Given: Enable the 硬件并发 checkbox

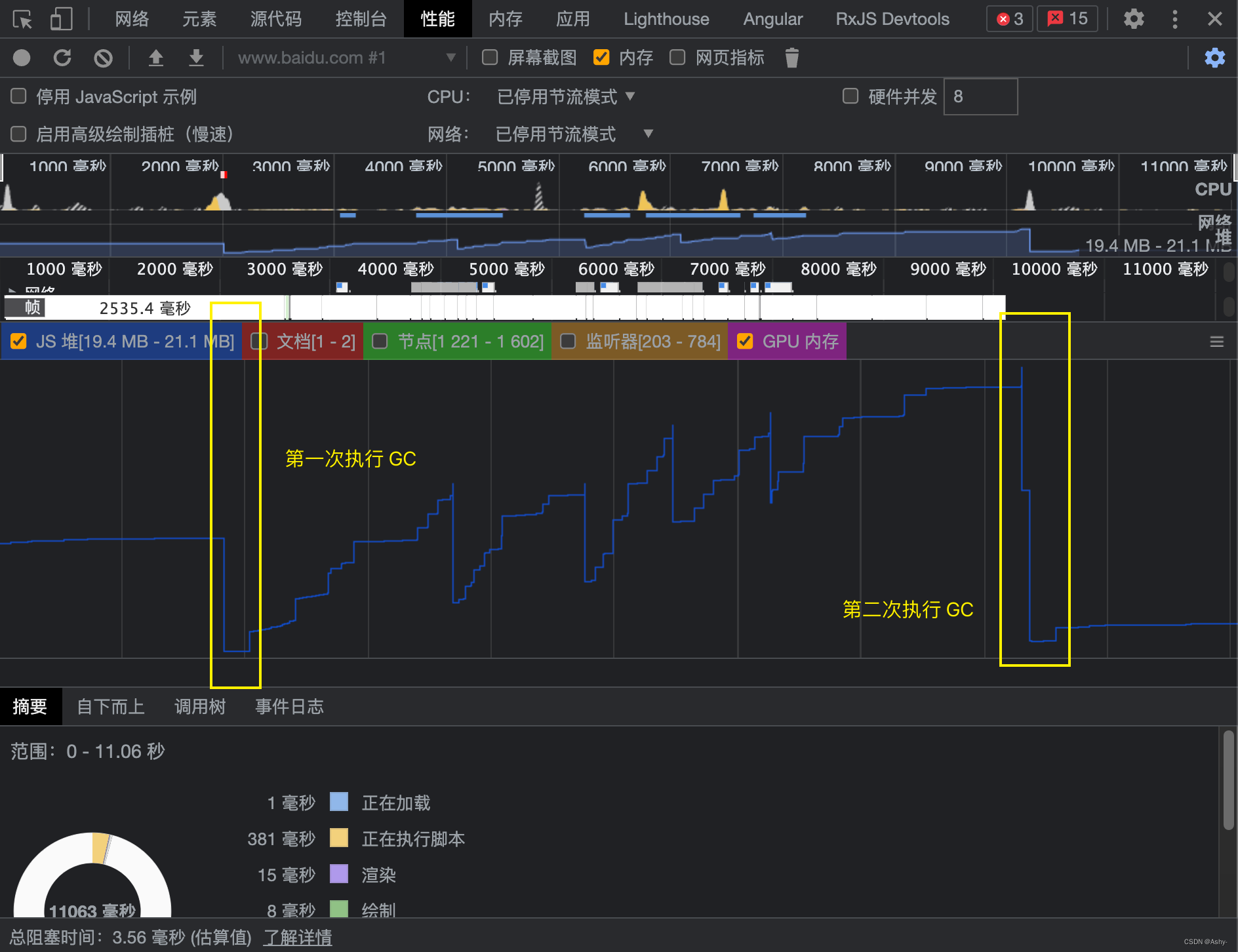Looking at the screenshot, I should [850, 96].
